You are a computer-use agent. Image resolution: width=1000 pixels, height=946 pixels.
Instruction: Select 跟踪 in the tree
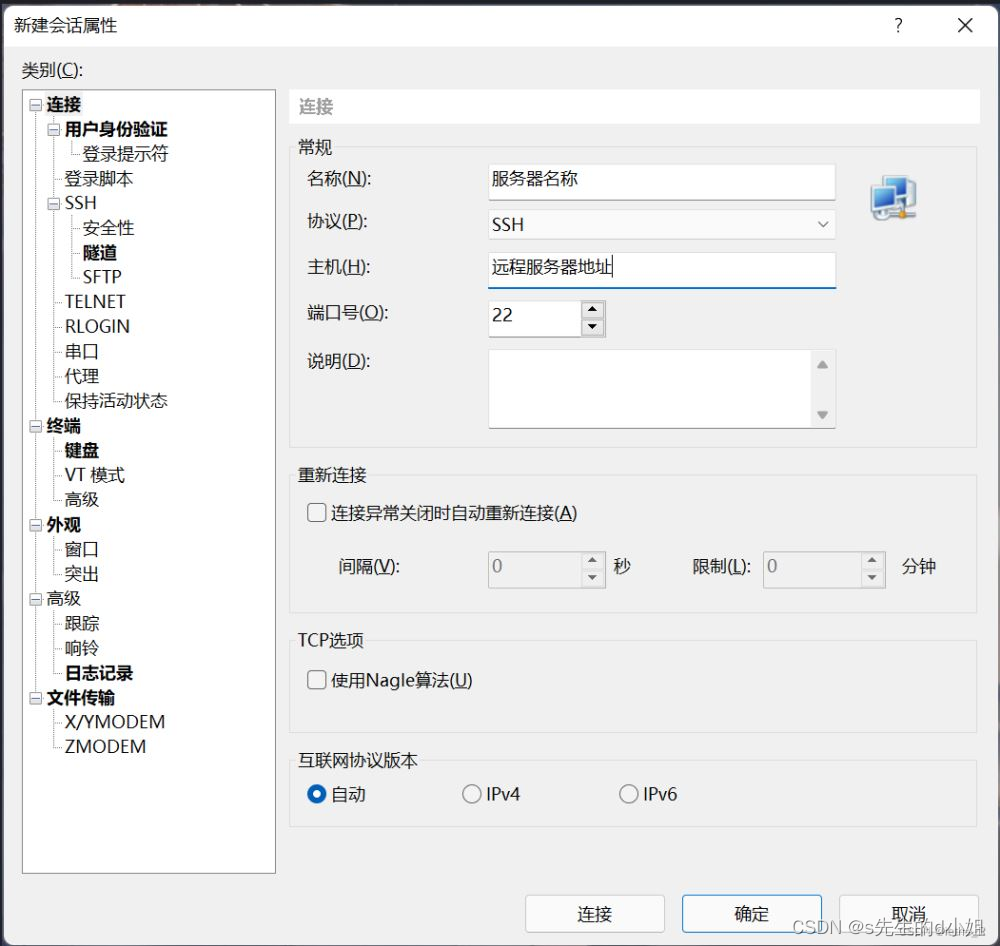(82, 623)
